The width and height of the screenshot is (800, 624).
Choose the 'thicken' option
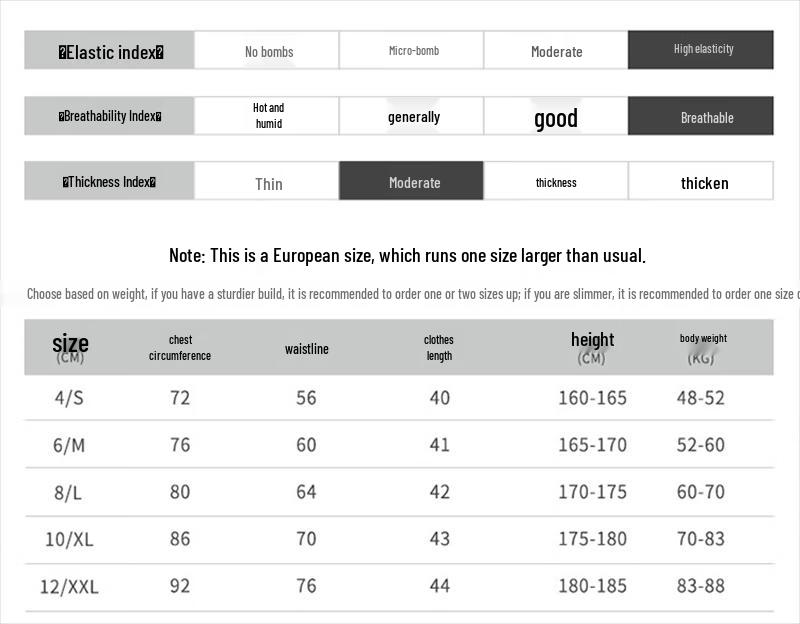pos(704,183)
